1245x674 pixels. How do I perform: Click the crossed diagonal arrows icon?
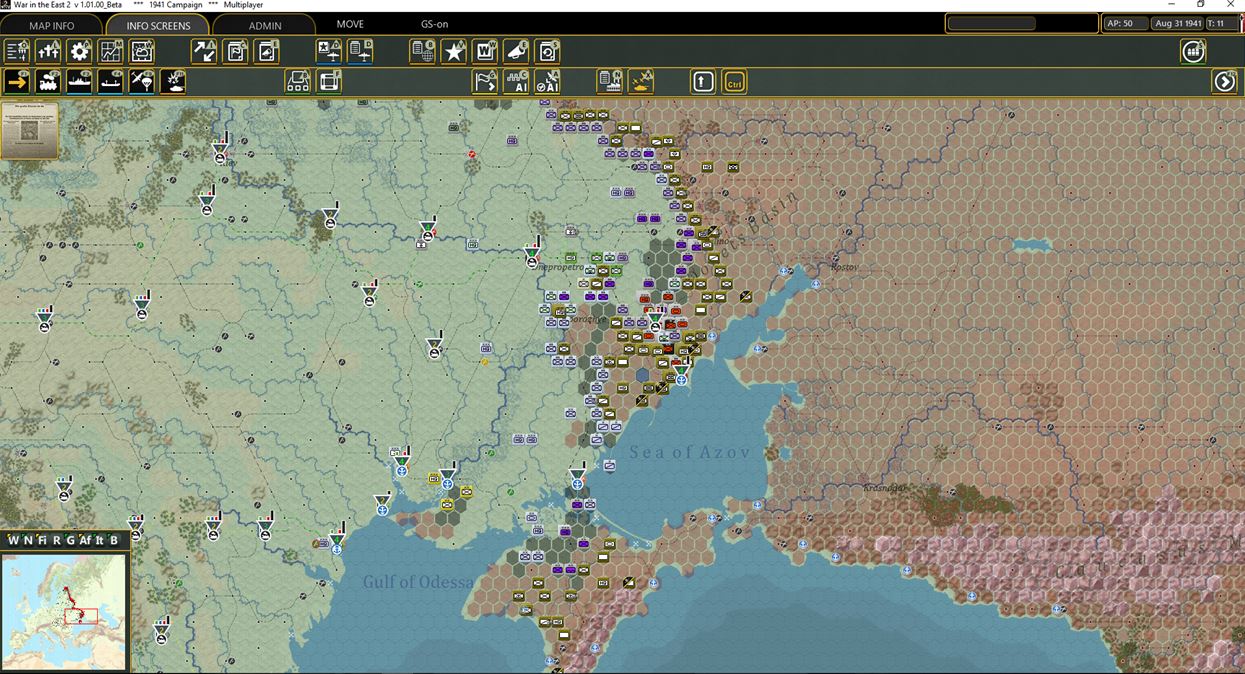pyautogui.click(x=204, y=51)
